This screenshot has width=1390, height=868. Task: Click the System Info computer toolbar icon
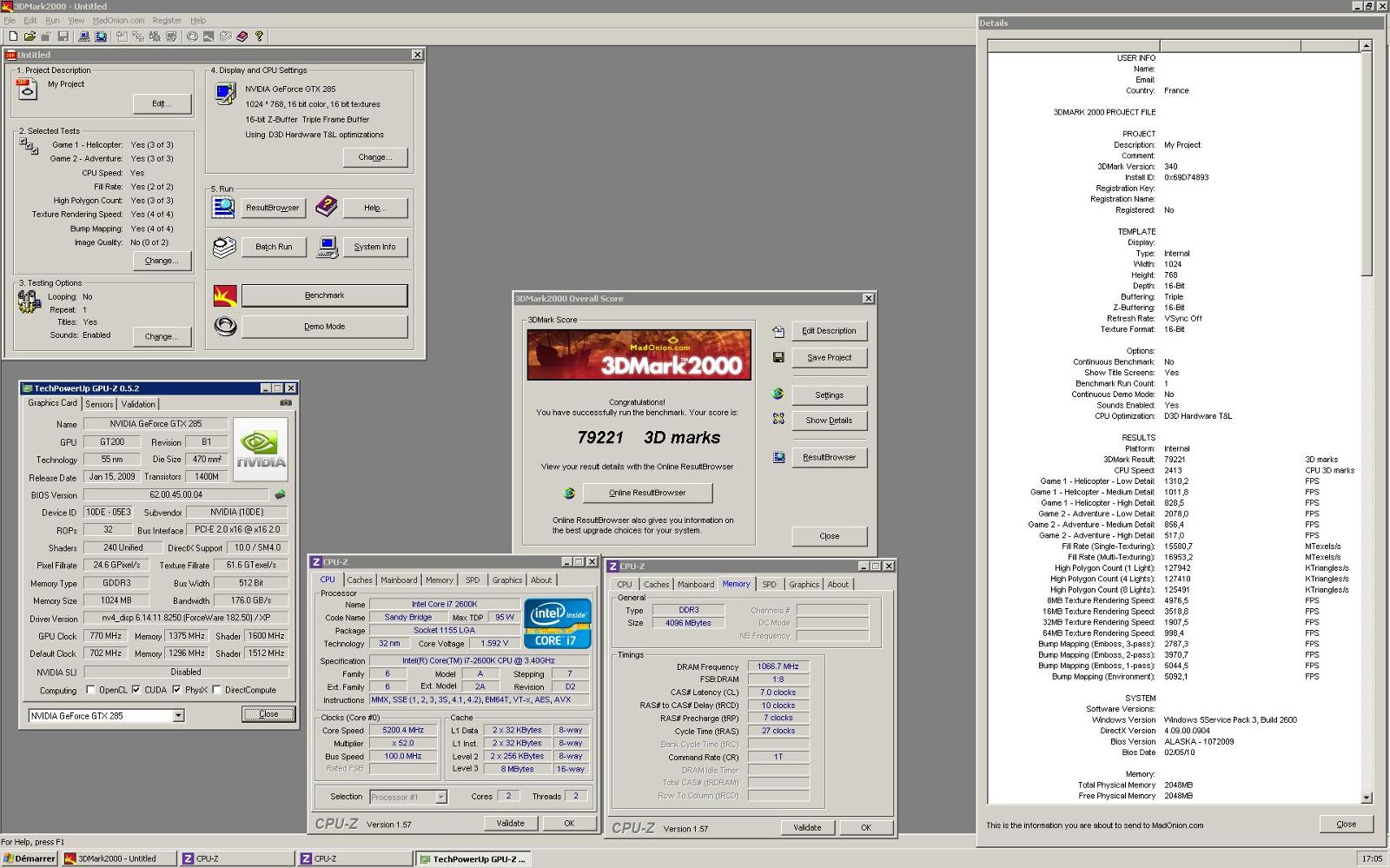click(83, 36)
